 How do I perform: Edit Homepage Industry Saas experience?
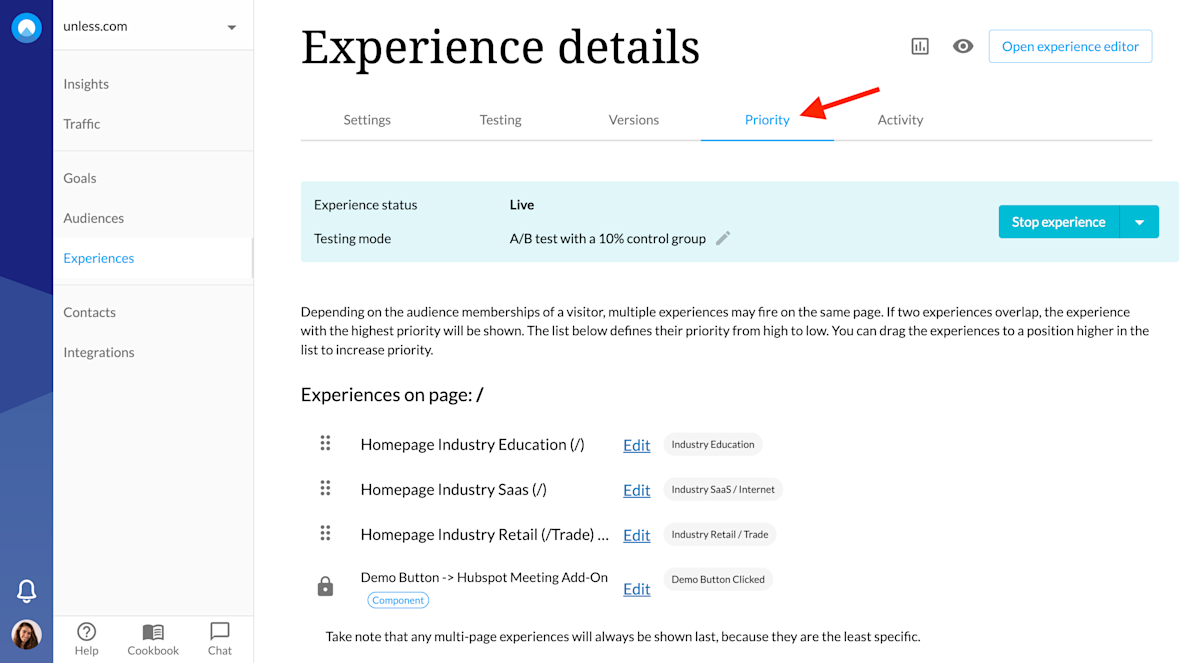tap(637, 490)
